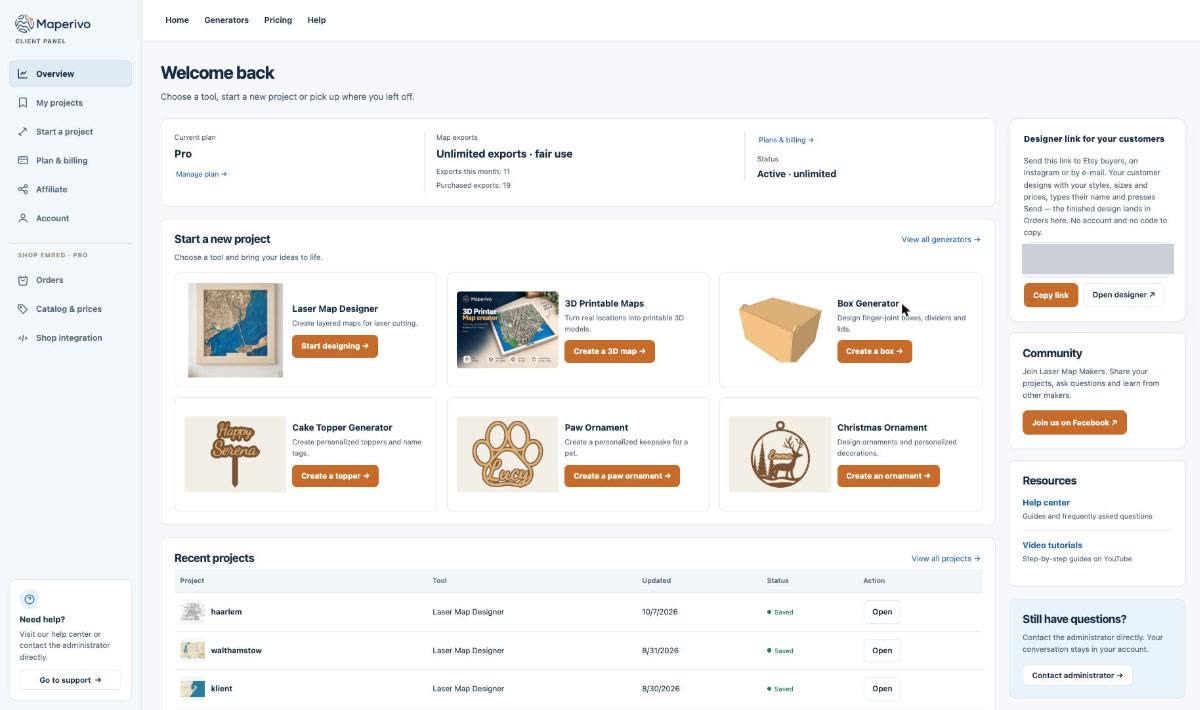Click the 3D Printable Maps thumbnail

[x=507, y=330]
